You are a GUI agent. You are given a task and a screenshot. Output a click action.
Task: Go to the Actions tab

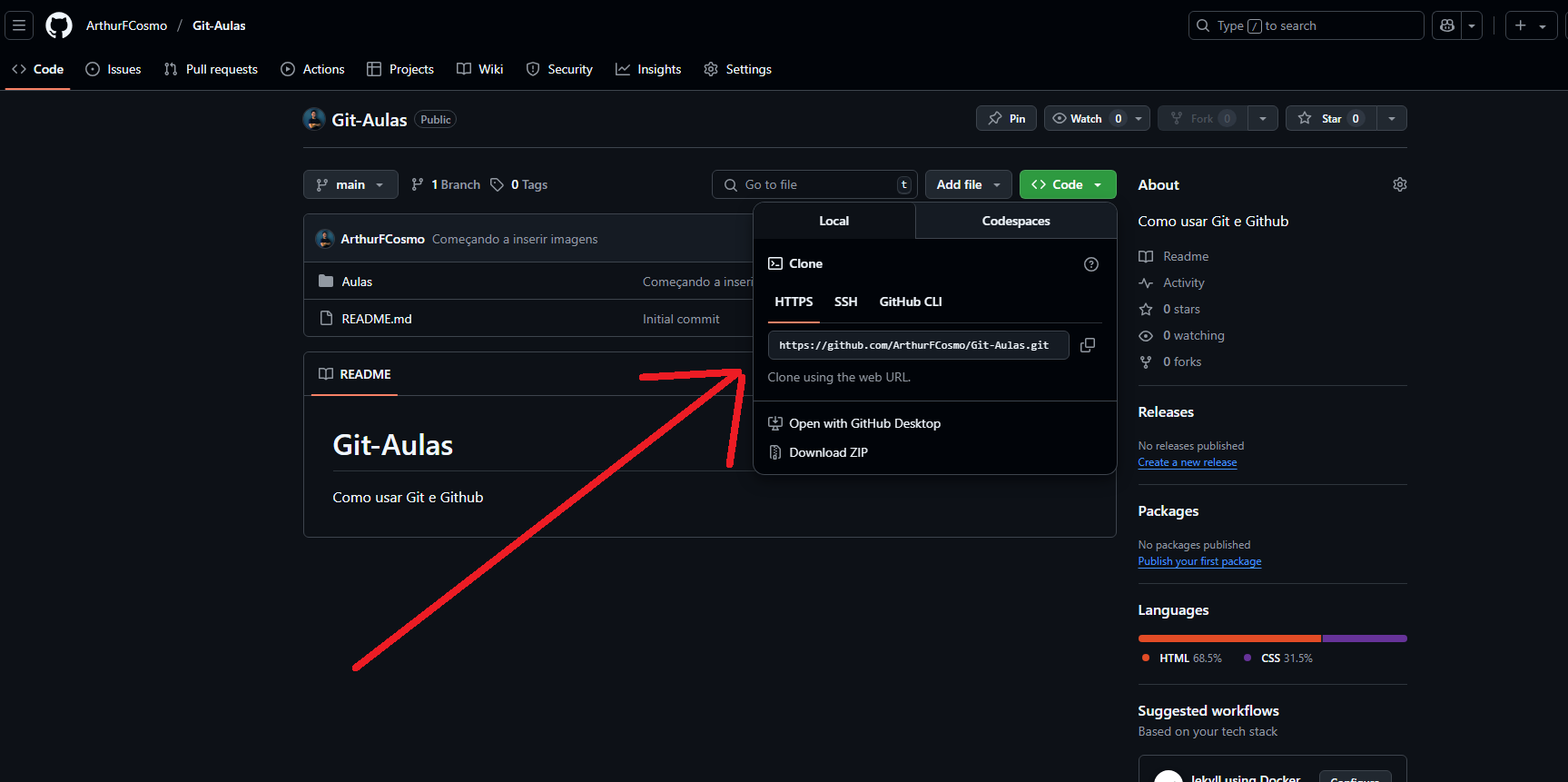click(x=313, y=69)
